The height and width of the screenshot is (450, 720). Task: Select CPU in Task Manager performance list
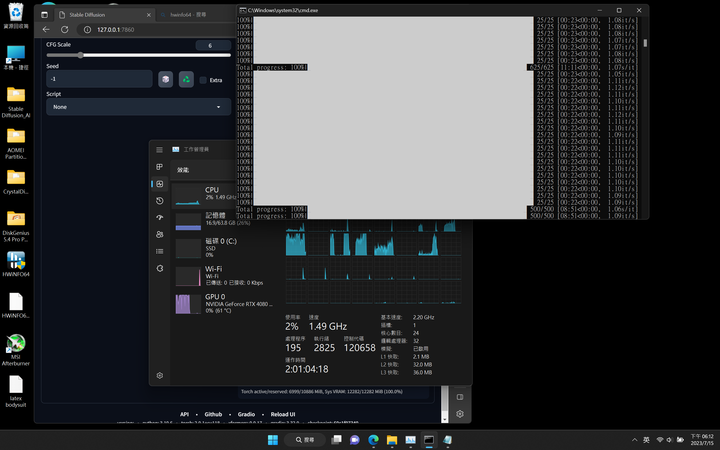[x=204, y=195]
